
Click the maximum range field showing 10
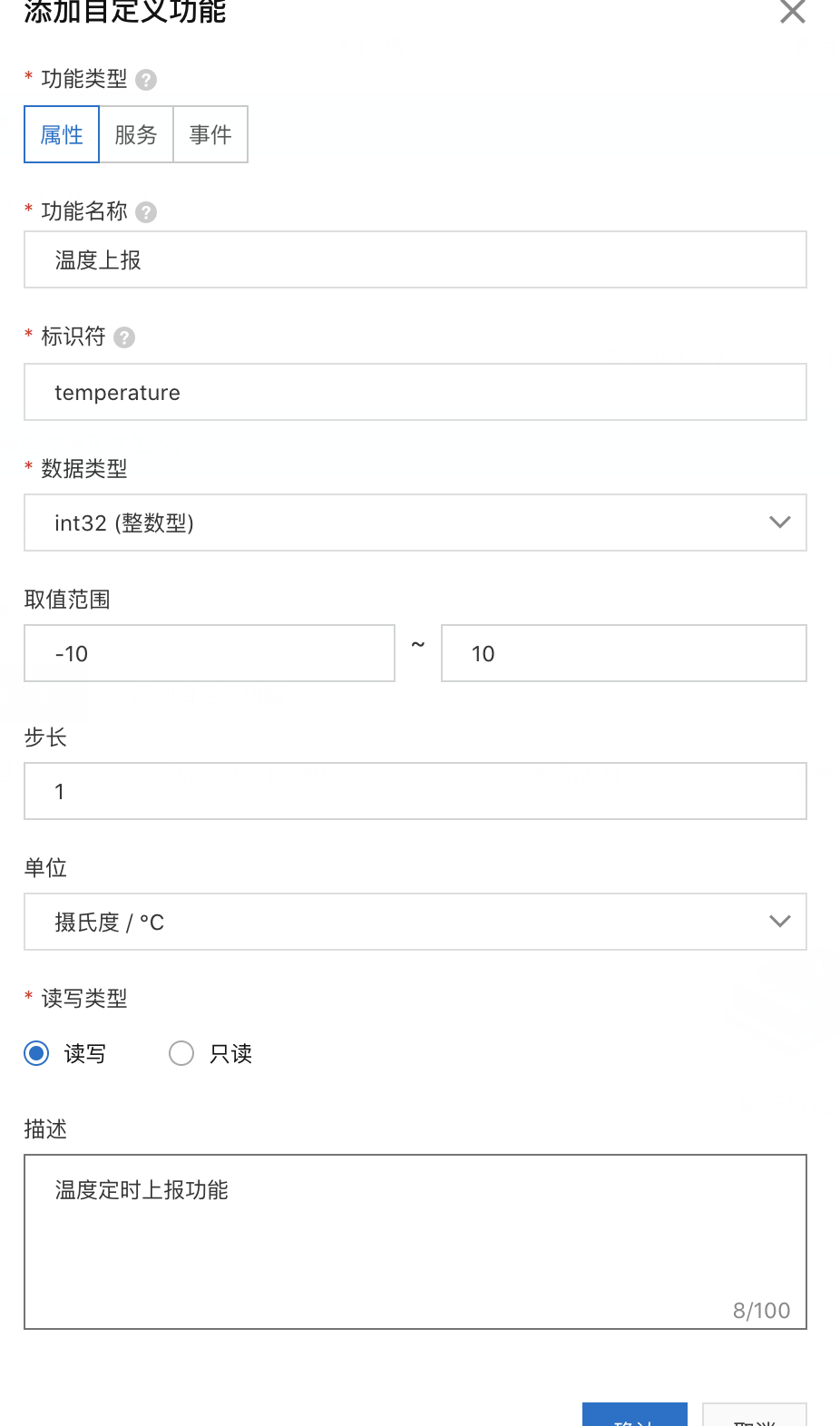point(623,654)
